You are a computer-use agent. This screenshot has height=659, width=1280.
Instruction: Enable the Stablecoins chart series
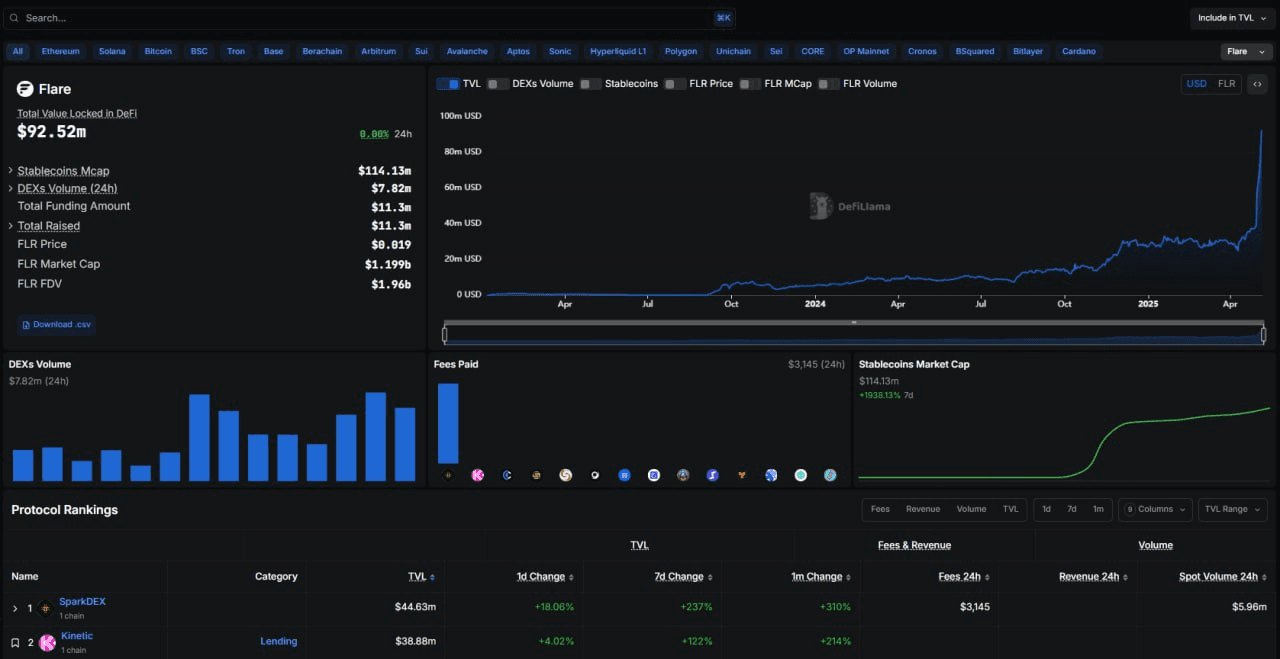591,84
